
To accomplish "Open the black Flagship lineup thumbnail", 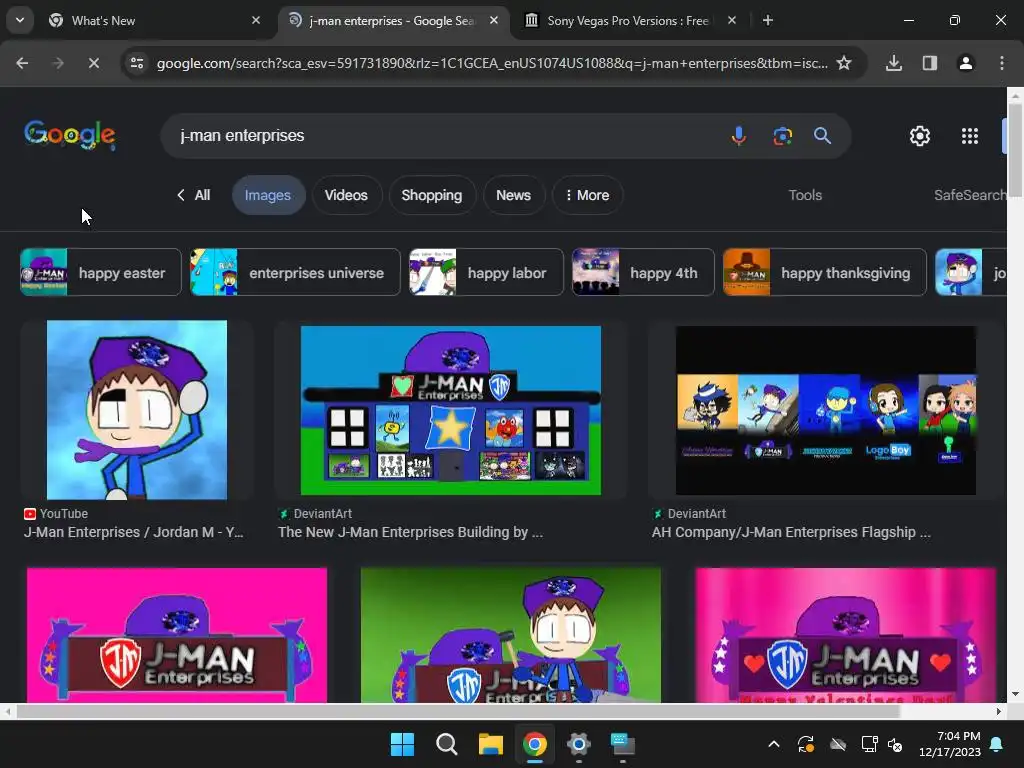I will click(x=825, y=410).
